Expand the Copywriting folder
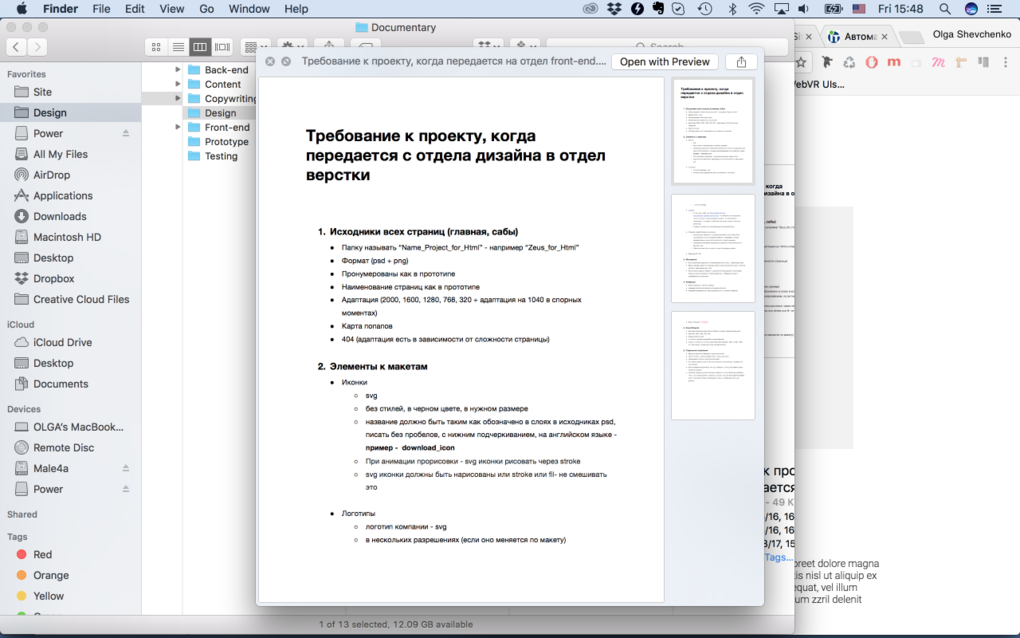This screenshot has width=1020, height=638. 177,98
